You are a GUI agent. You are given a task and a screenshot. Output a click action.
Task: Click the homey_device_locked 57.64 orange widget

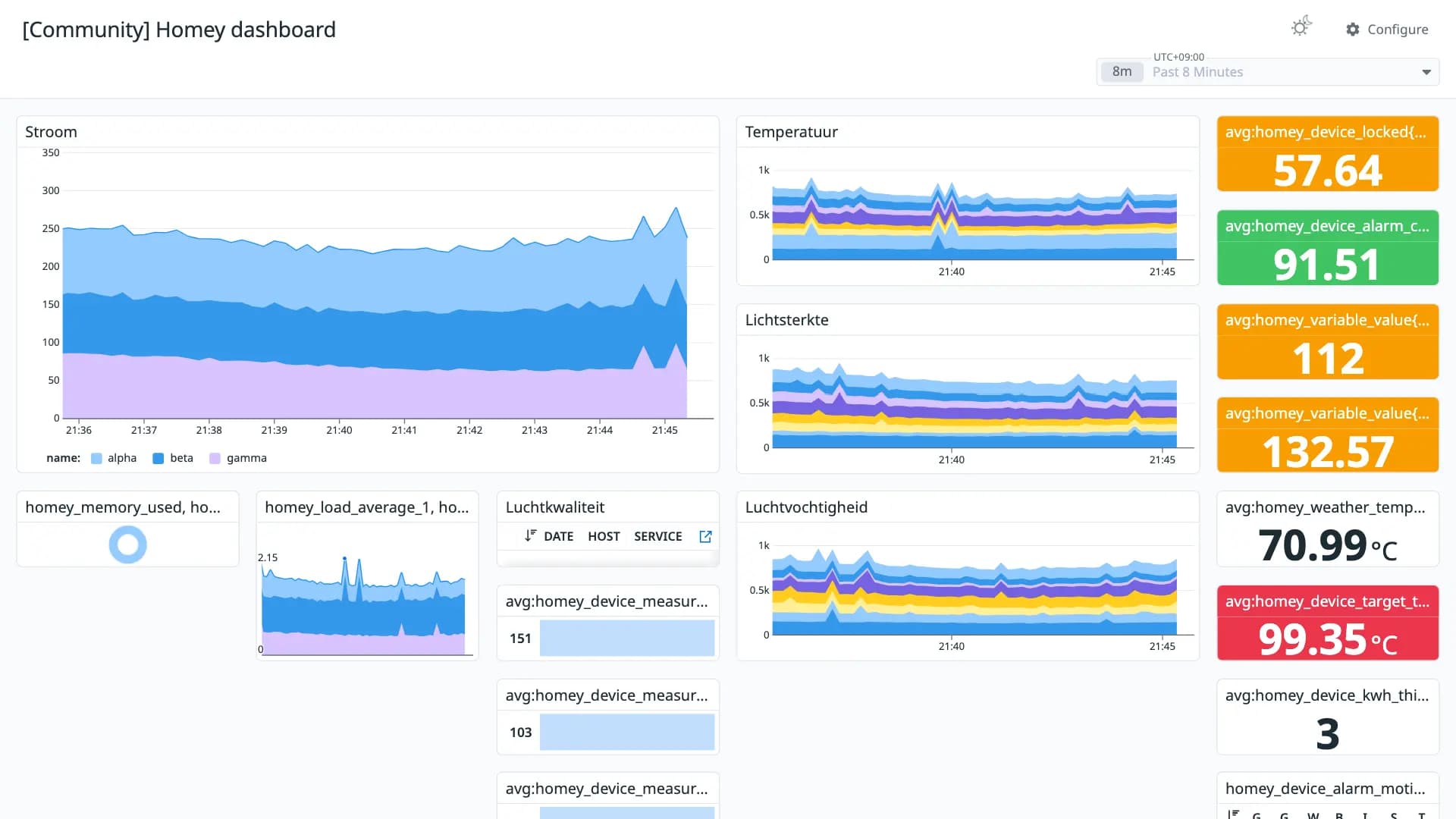(1327, 154)
